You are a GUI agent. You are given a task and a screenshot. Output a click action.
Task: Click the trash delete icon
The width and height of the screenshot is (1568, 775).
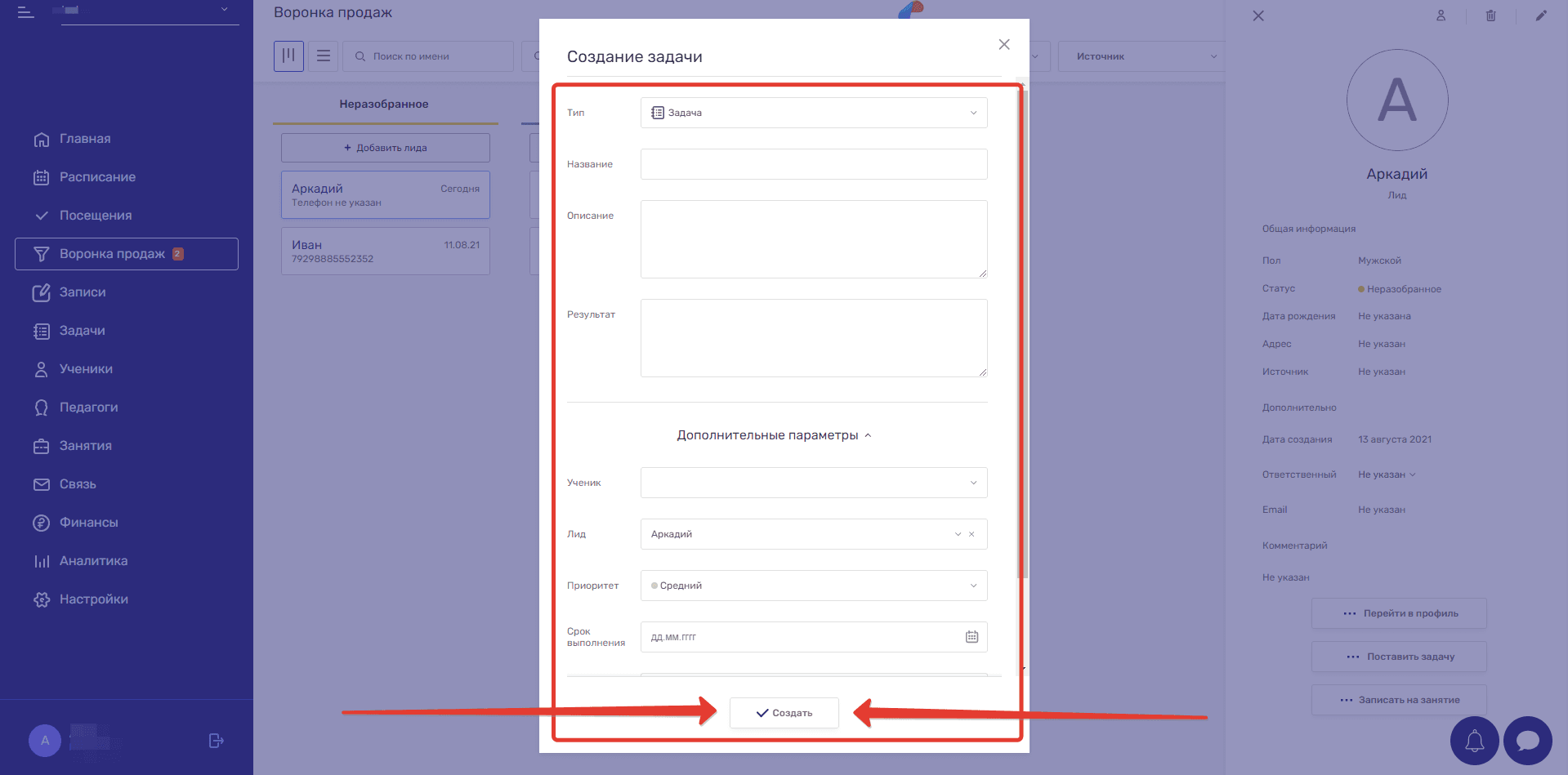pos(1490,16)
